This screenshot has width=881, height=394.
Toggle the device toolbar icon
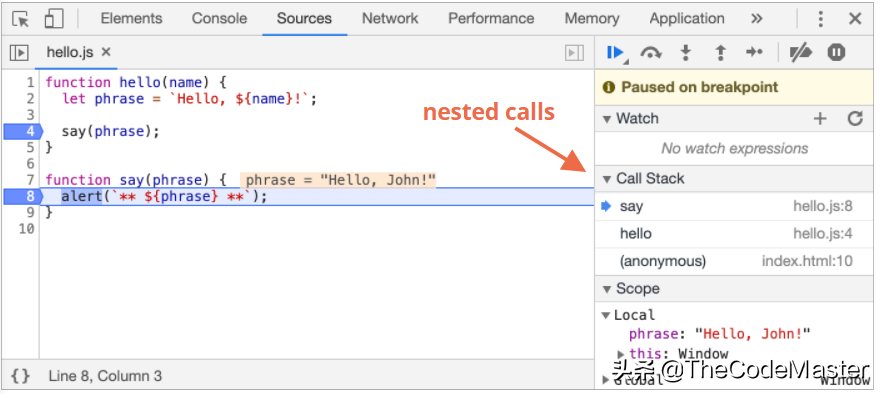tap(54, 19)
